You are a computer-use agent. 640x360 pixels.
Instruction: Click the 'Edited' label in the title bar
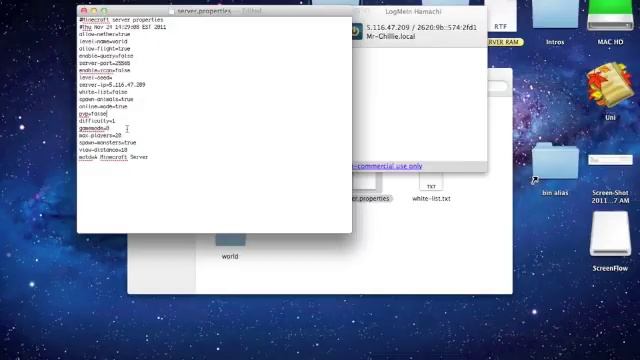[x=252, y=11]
